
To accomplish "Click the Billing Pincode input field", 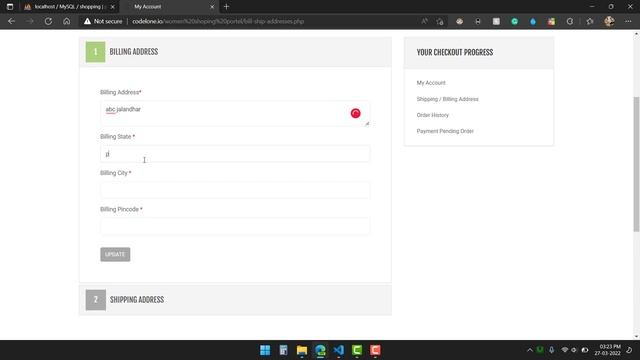I will [235, 227].
